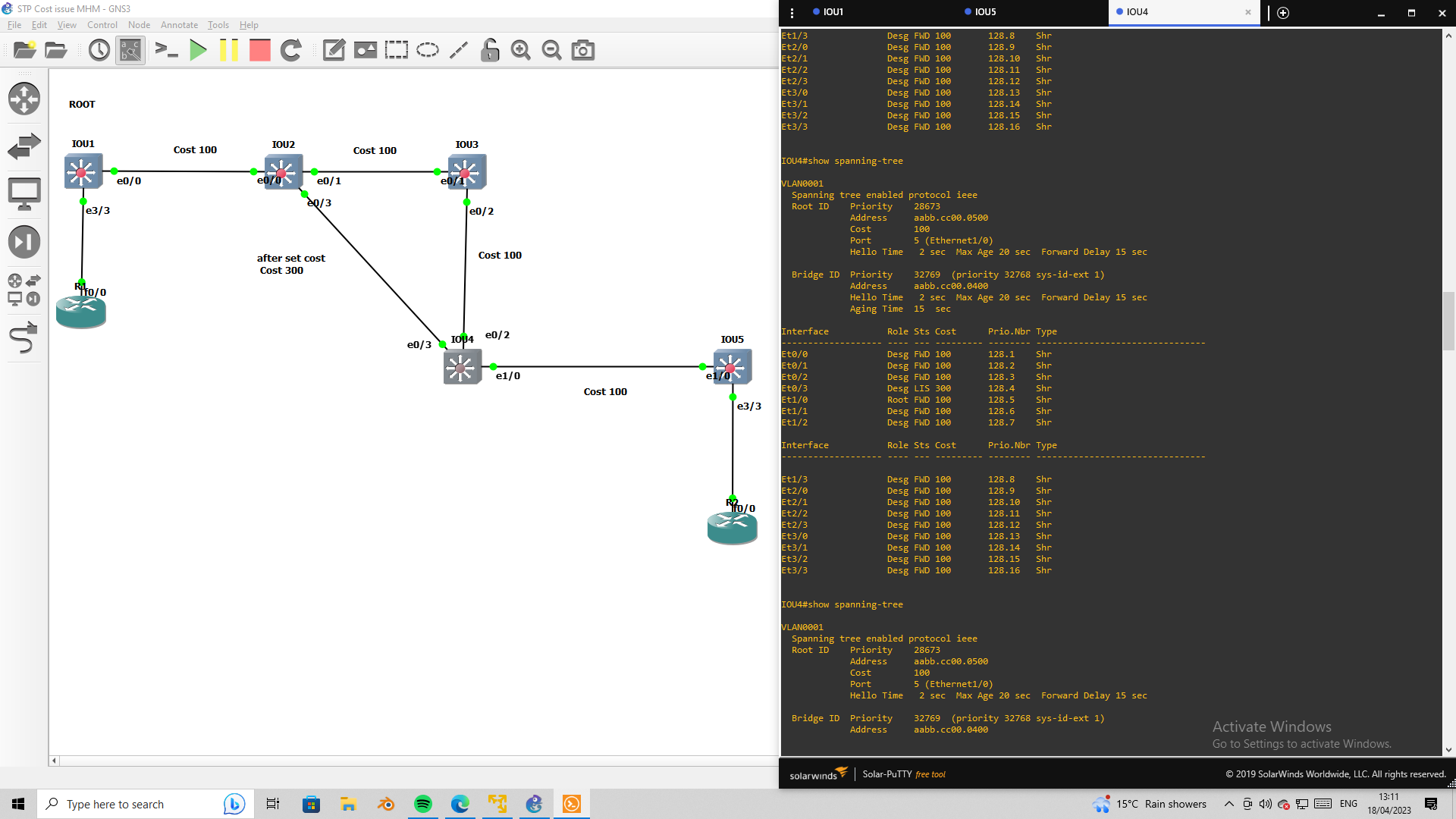Start all nodes with the green play icon
1456x819 pixels.
(198, 50)
